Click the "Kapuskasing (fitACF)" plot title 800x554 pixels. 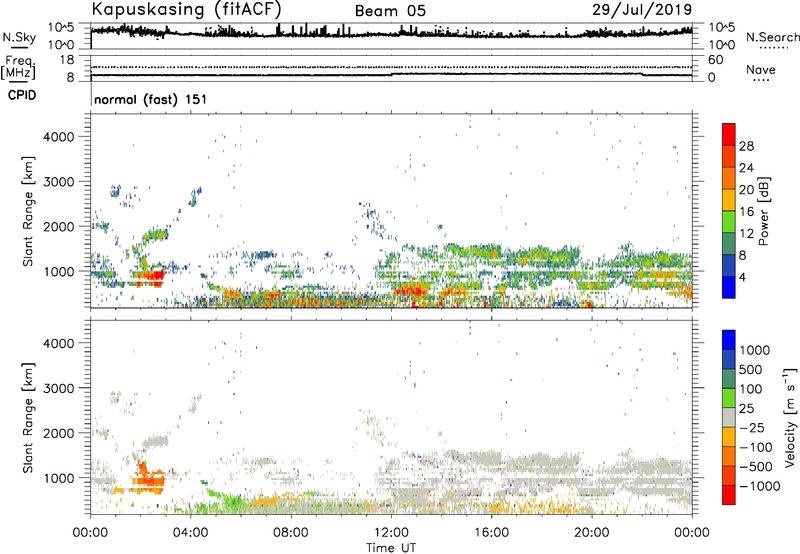pos(187,9)
